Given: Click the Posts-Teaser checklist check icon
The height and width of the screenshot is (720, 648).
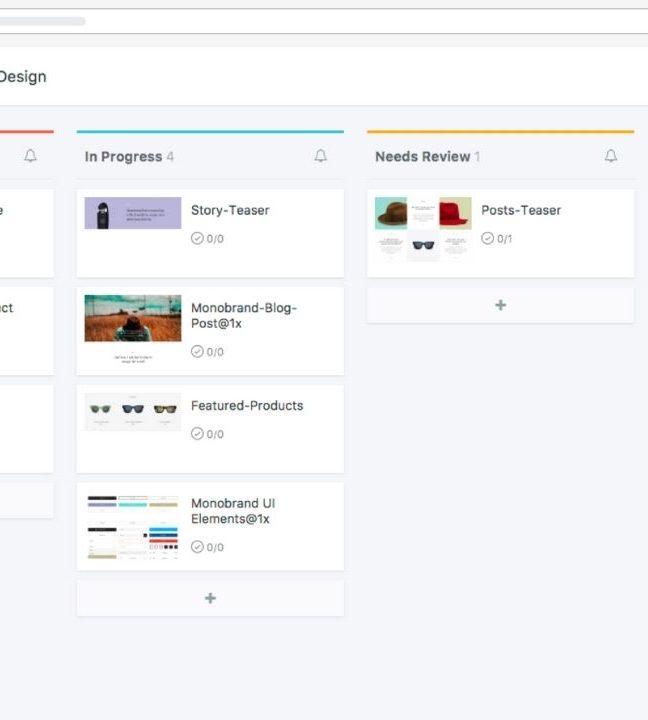Looking at the screenshot, I should point(487,238).
